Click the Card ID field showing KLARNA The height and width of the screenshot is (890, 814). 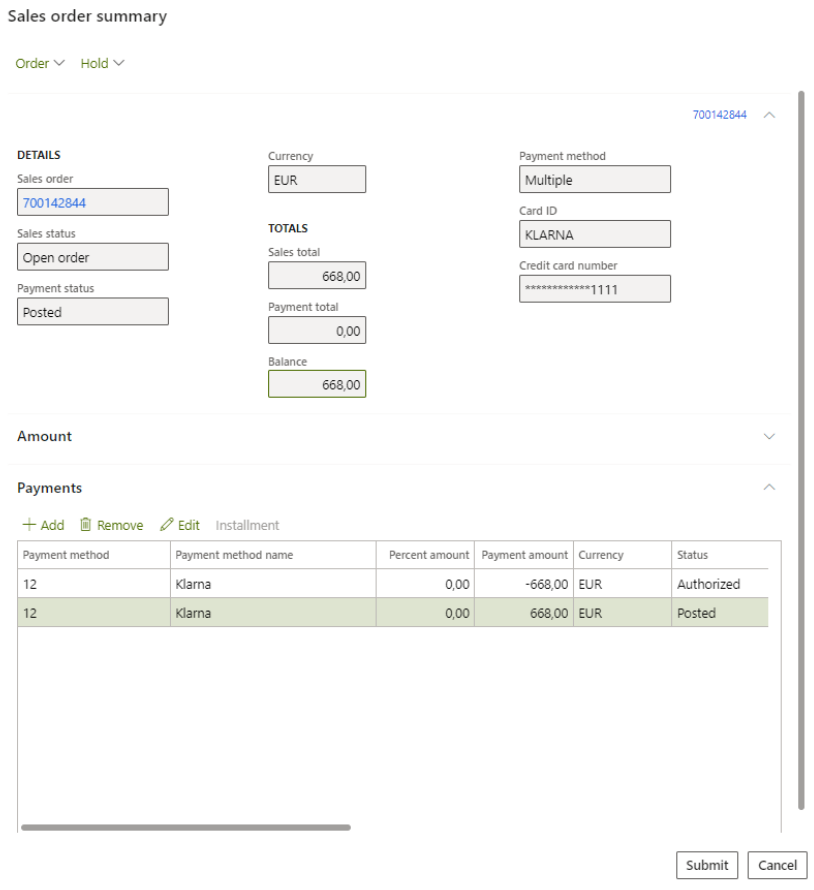pos(594,234)
